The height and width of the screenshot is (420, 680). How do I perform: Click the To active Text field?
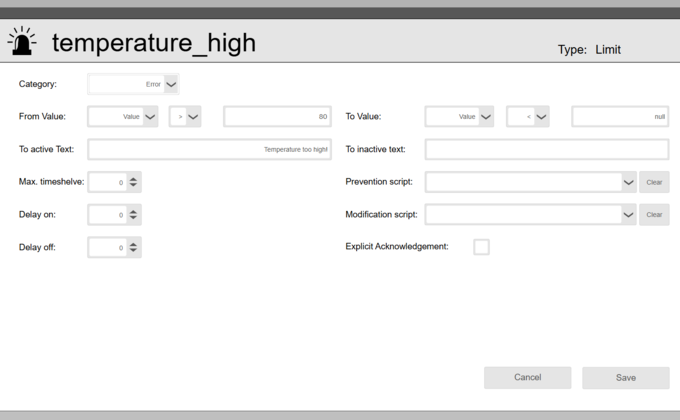click(209, 149)
